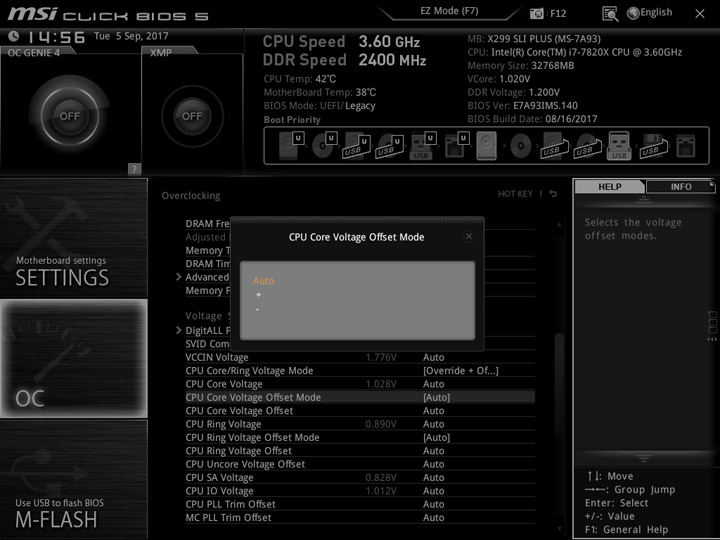Select the legacy USB hard disk boot icon

click(555, 146)
